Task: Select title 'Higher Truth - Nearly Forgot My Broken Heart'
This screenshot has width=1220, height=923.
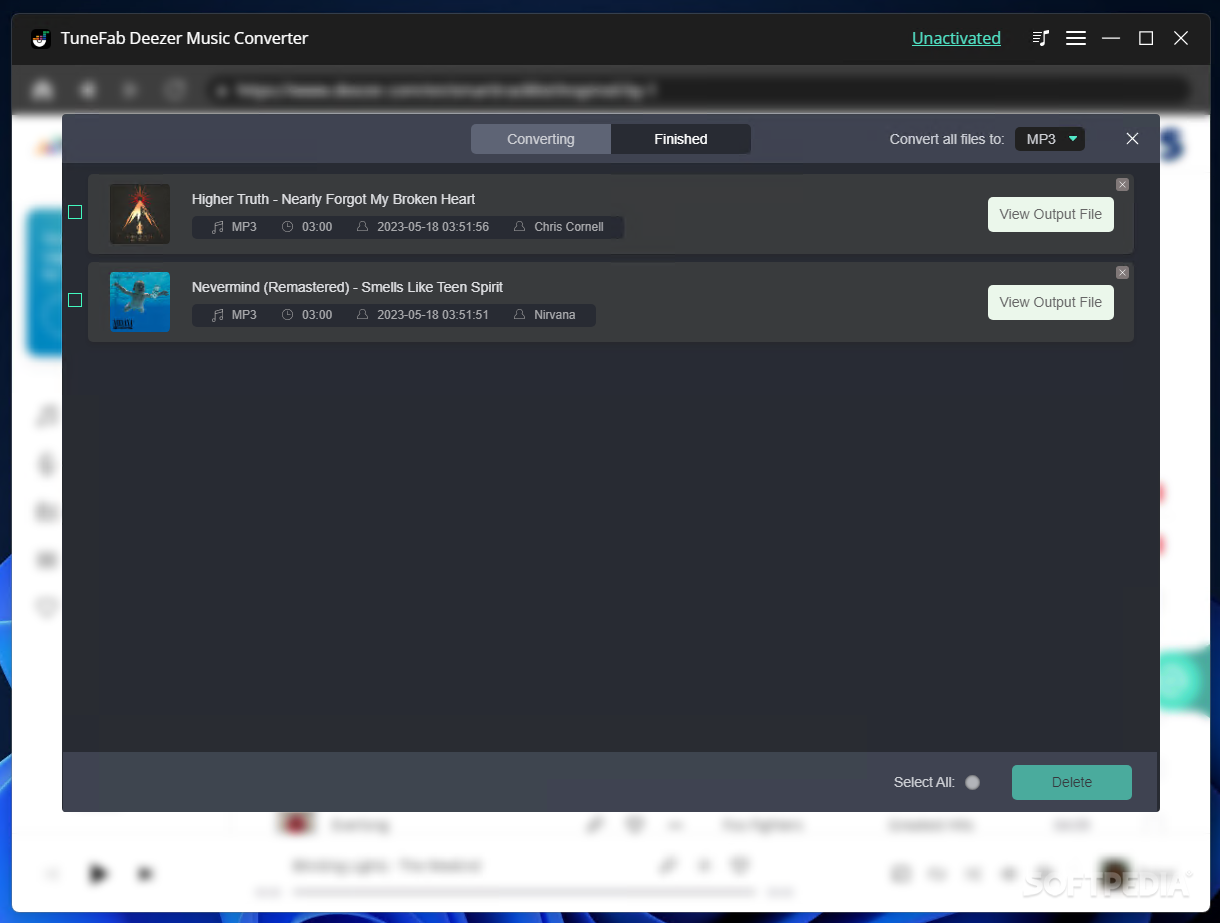Action: (333, 199)
